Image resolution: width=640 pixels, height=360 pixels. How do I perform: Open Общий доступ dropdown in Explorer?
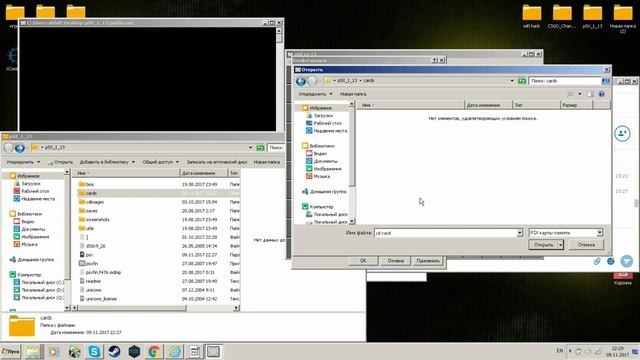pyautogui.click(x=160, y=162)
